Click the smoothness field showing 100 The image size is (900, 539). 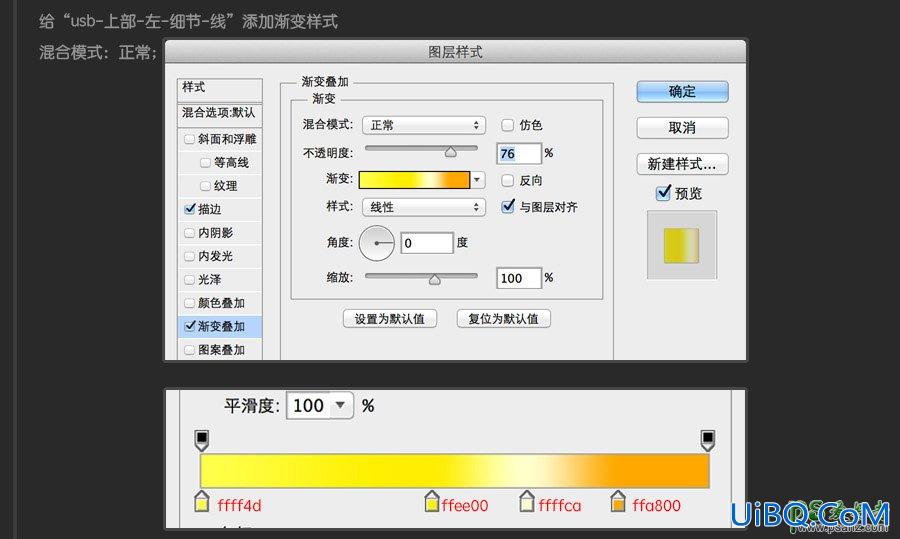[x=309, y=406]
